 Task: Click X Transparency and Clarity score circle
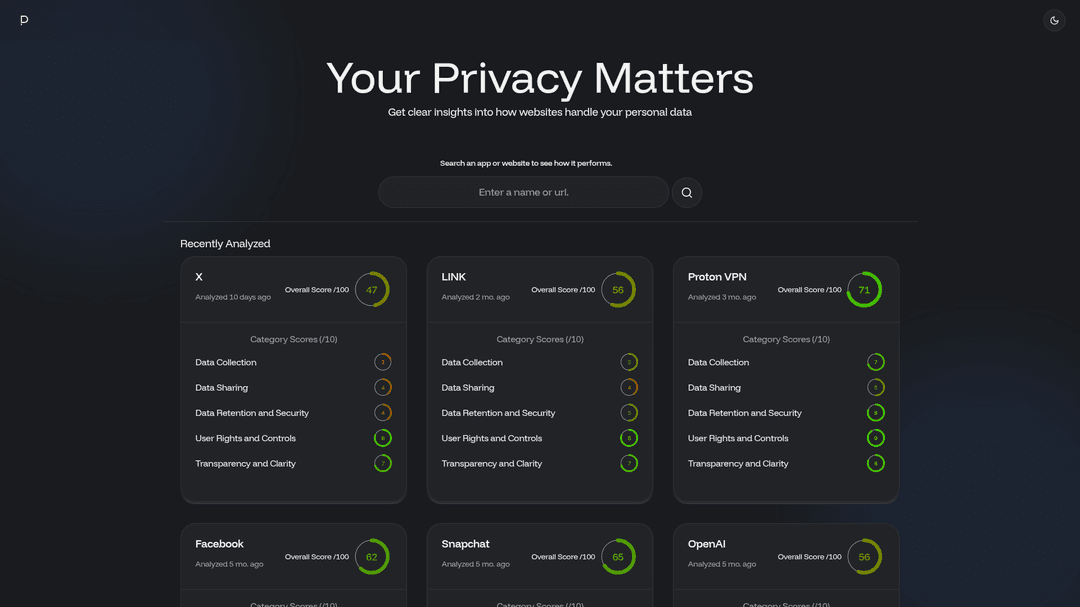click(x=383, y=464)
